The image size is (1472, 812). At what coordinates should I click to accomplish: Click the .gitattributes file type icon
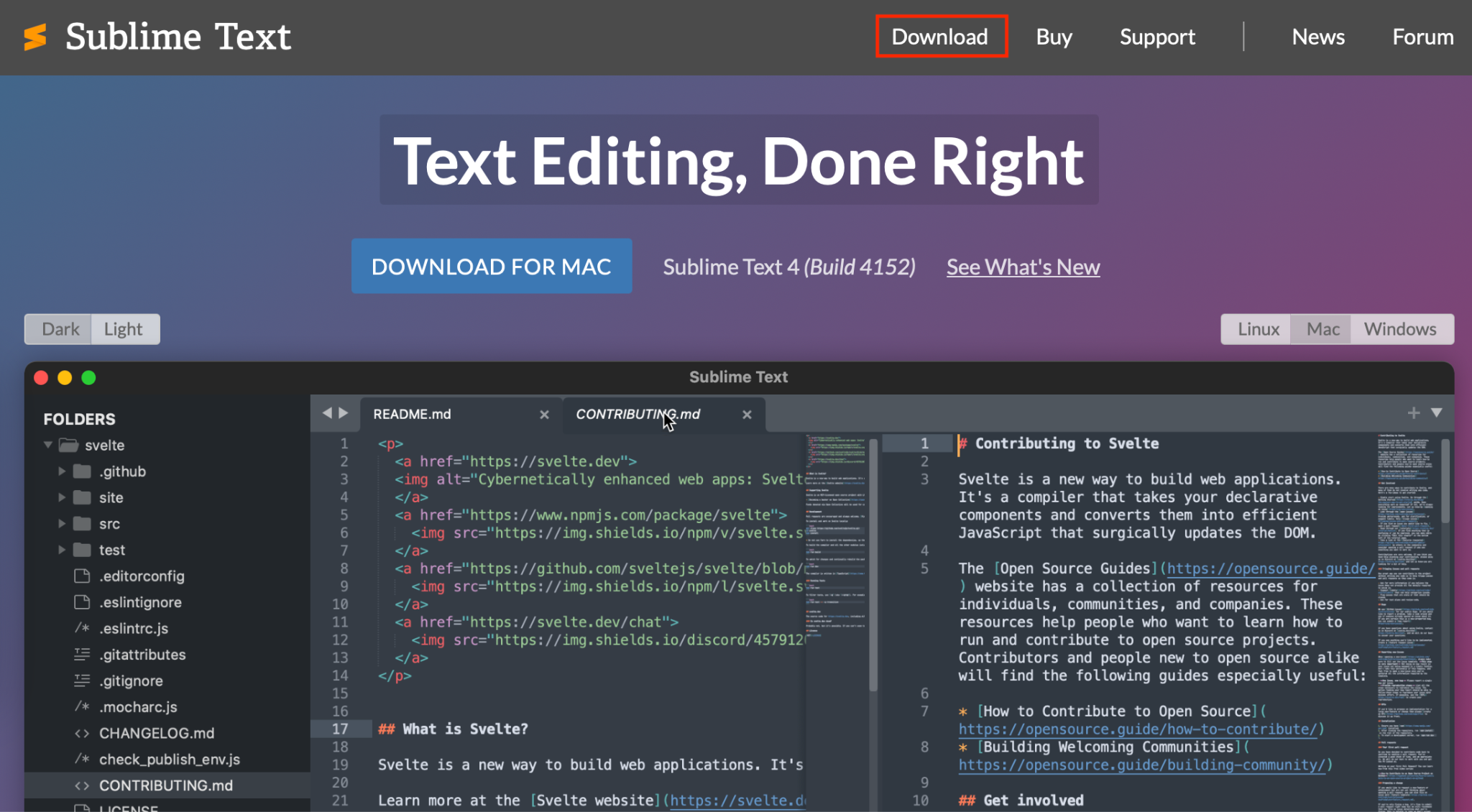[83, 654]
